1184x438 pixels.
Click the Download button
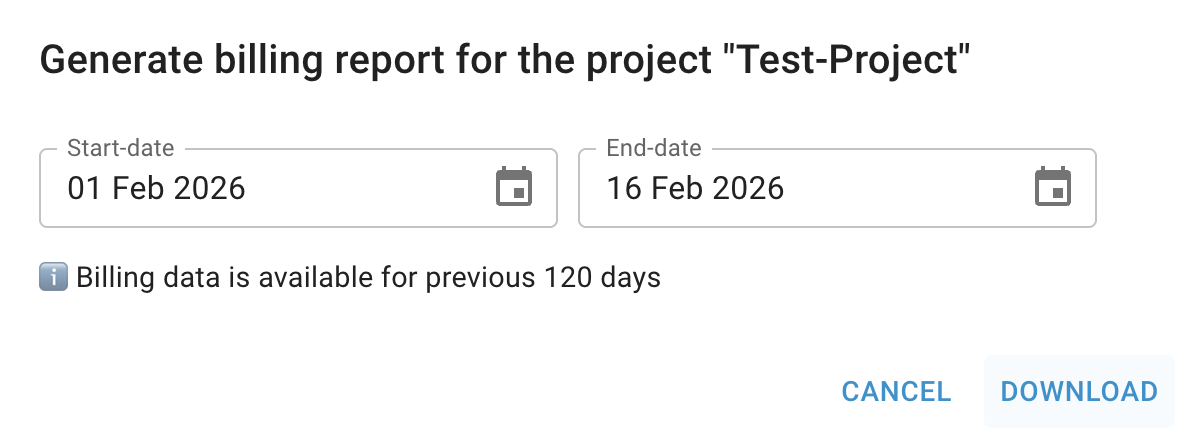pos(1079,391)
